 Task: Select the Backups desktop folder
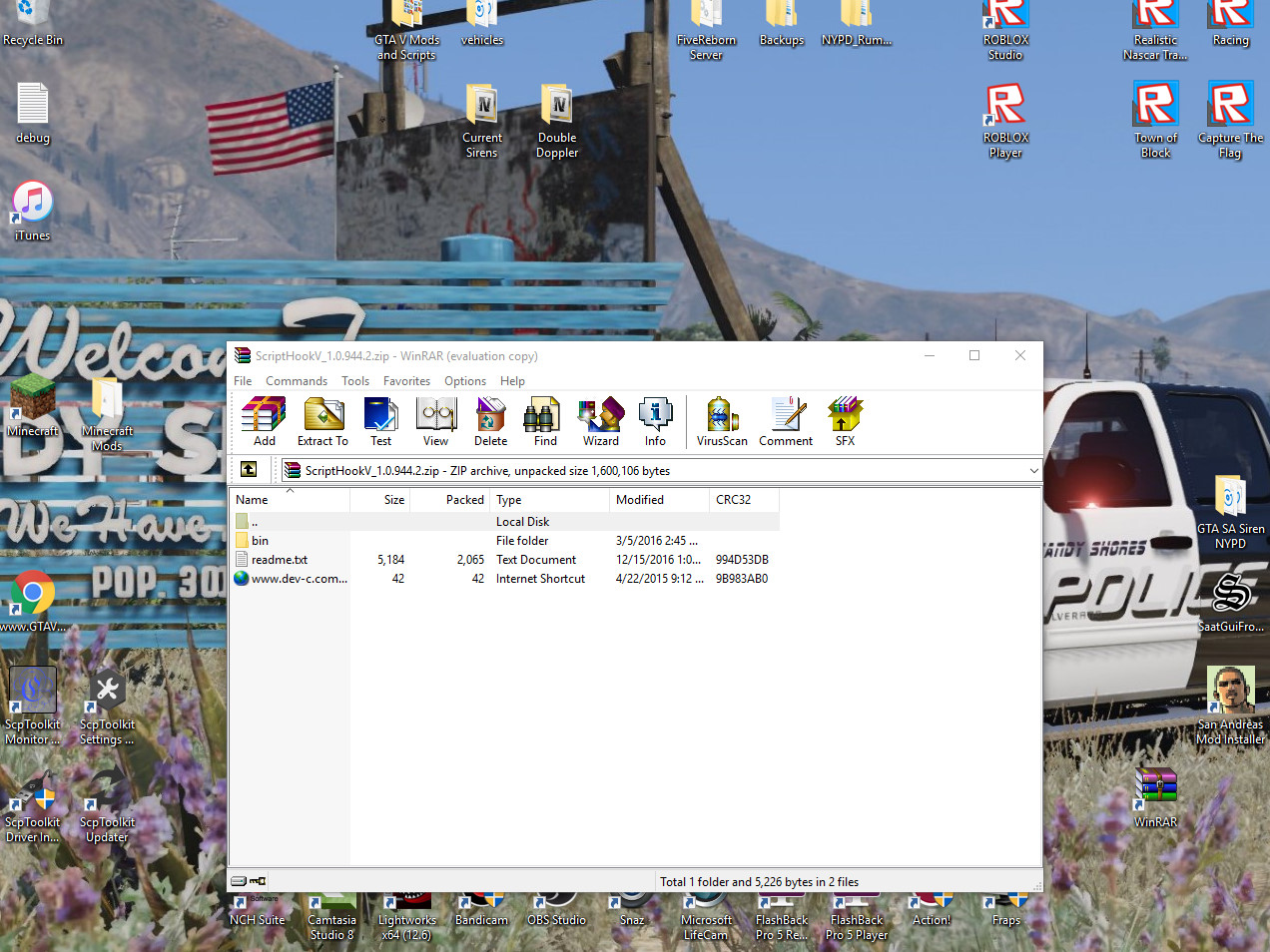pos(782,24)
